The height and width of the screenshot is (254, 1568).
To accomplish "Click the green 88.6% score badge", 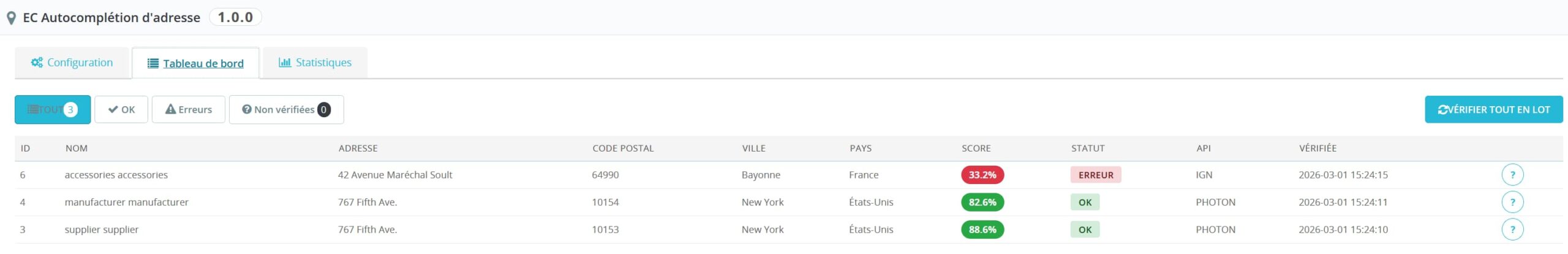I will (982, 229).
